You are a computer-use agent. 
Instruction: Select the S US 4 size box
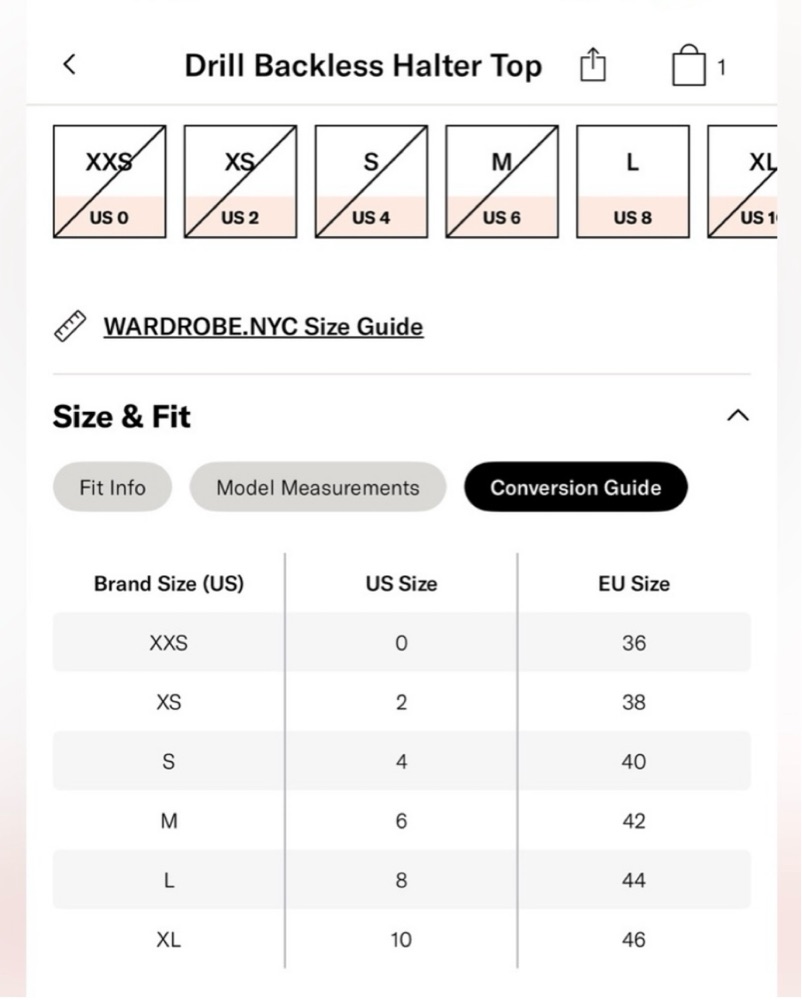point(371,182)
